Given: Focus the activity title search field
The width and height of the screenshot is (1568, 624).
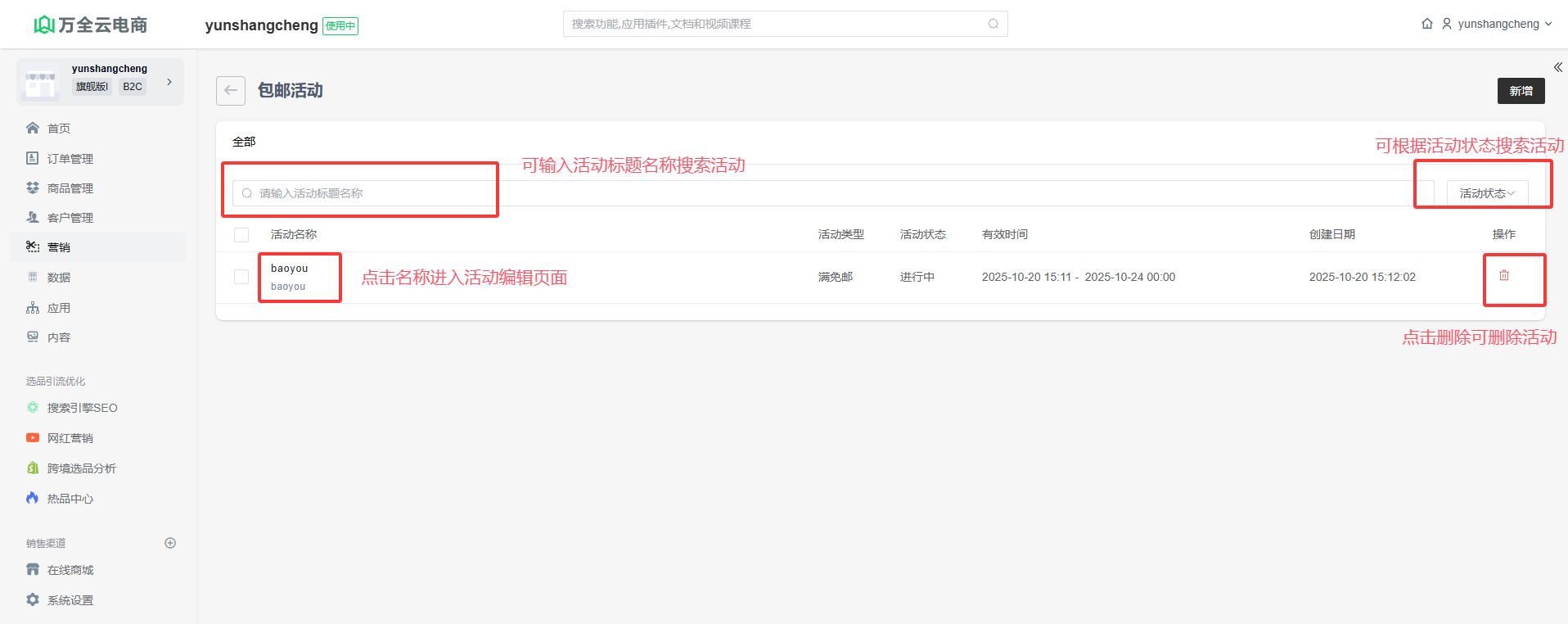Looking at the screenshot, I should click(368, 193).
